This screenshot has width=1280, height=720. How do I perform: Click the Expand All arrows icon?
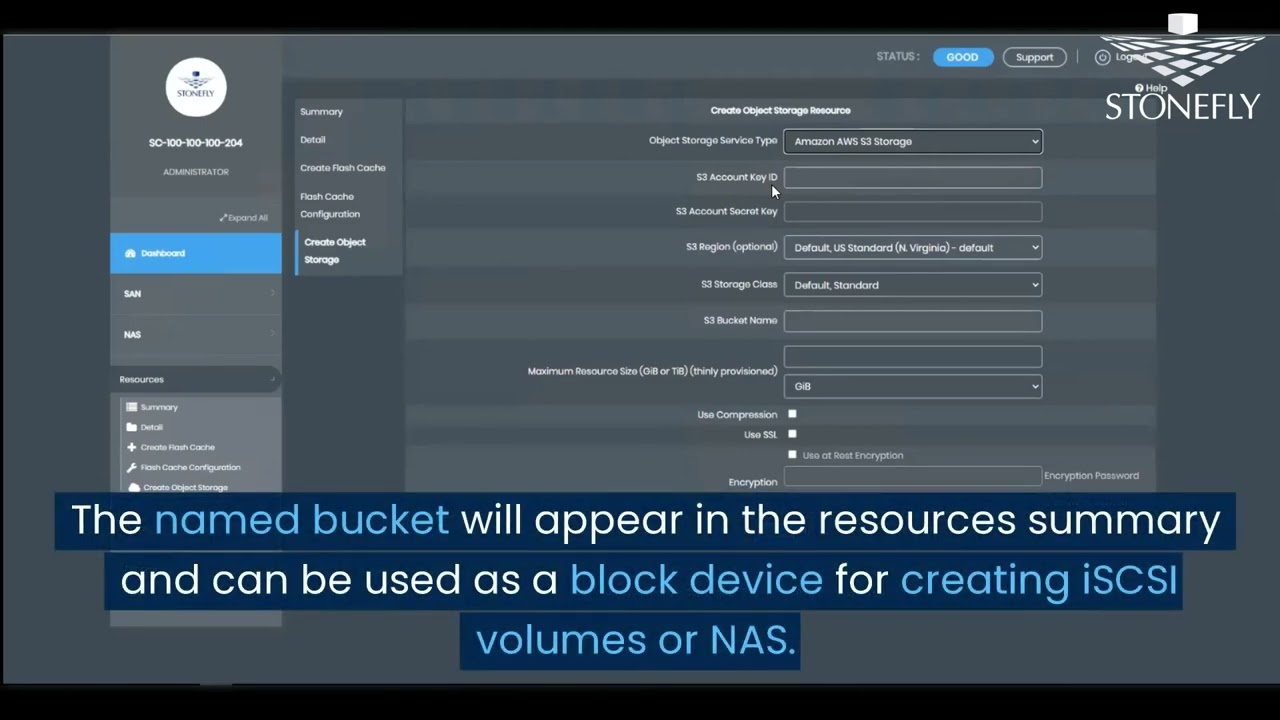[x=224, y=218]
